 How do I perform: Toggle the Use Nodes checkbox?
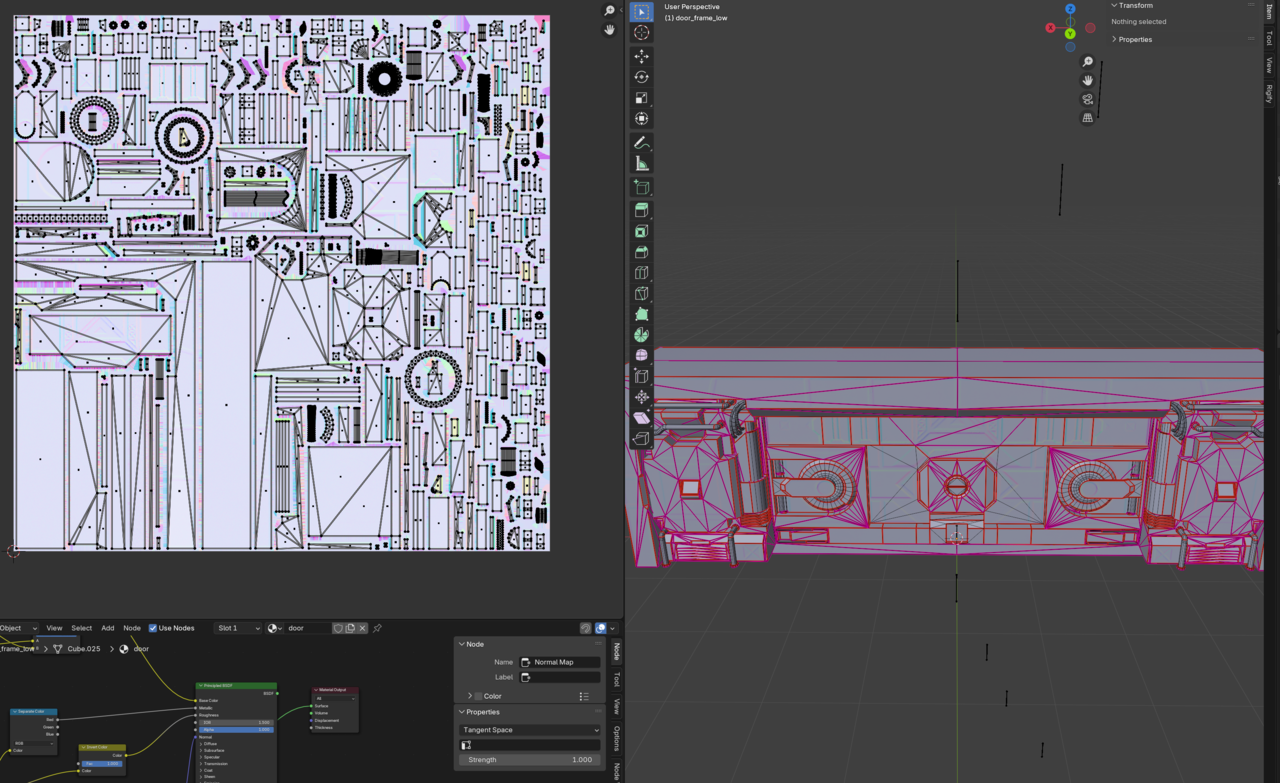[x=152, y=628]
